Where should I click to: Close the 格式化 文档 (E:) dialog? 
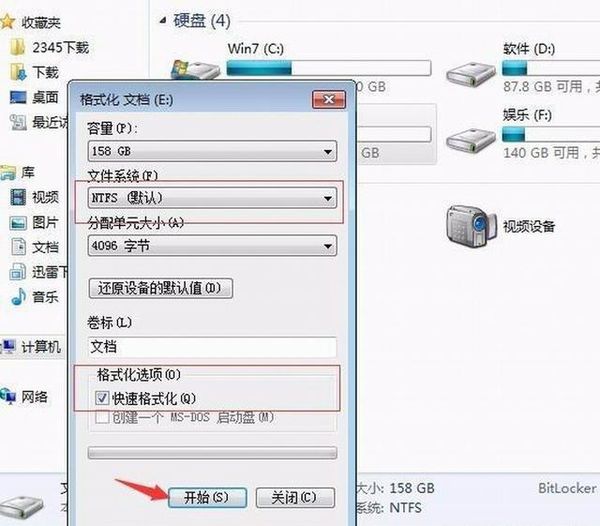click(x=329, y=100)
